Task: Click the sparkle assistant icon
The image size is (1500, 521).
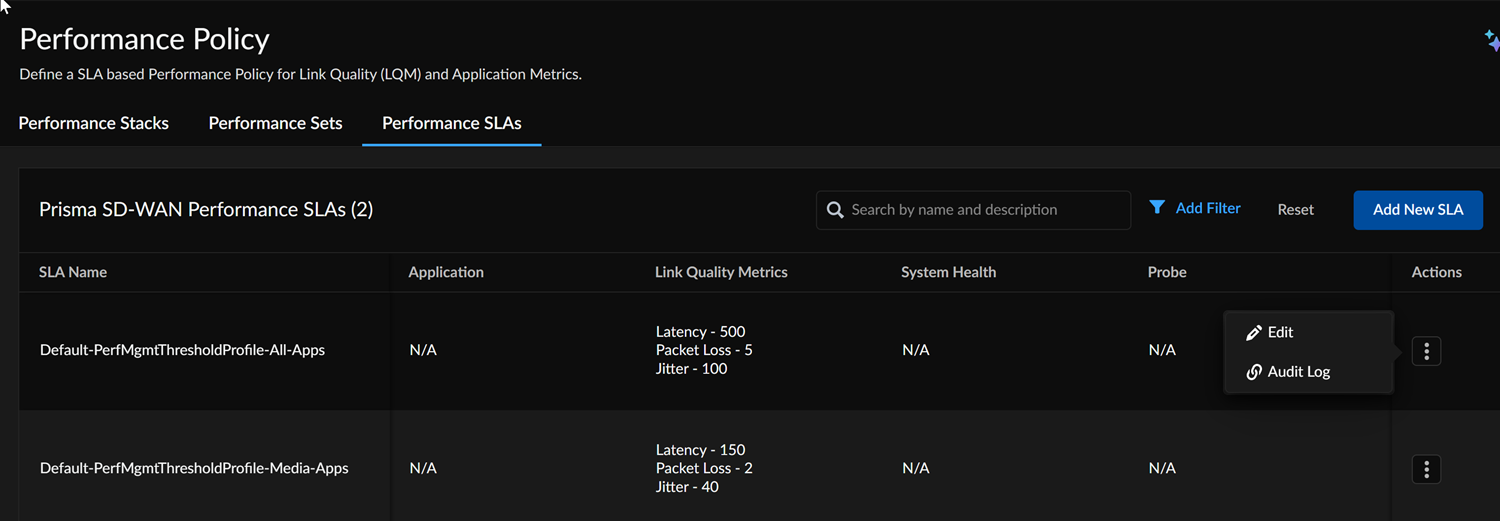Action: 1491,40
